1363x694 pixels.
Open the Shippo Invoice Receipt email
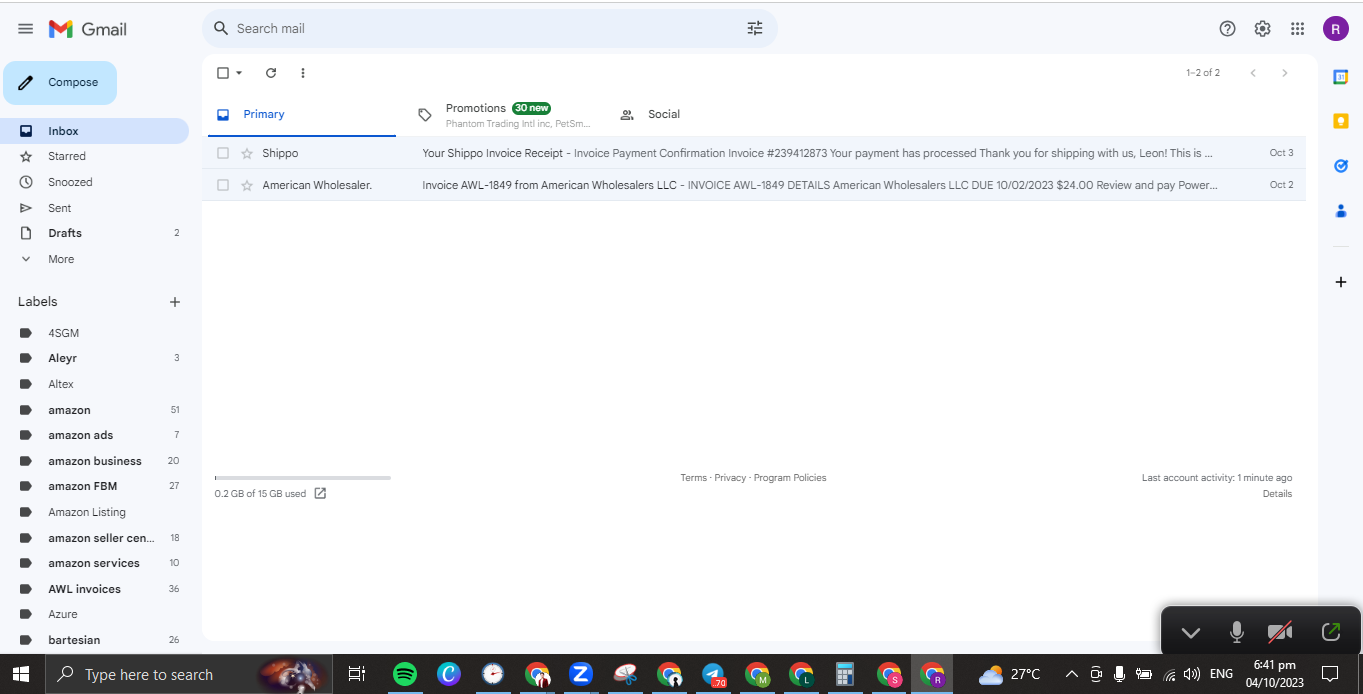pos(754,153)
